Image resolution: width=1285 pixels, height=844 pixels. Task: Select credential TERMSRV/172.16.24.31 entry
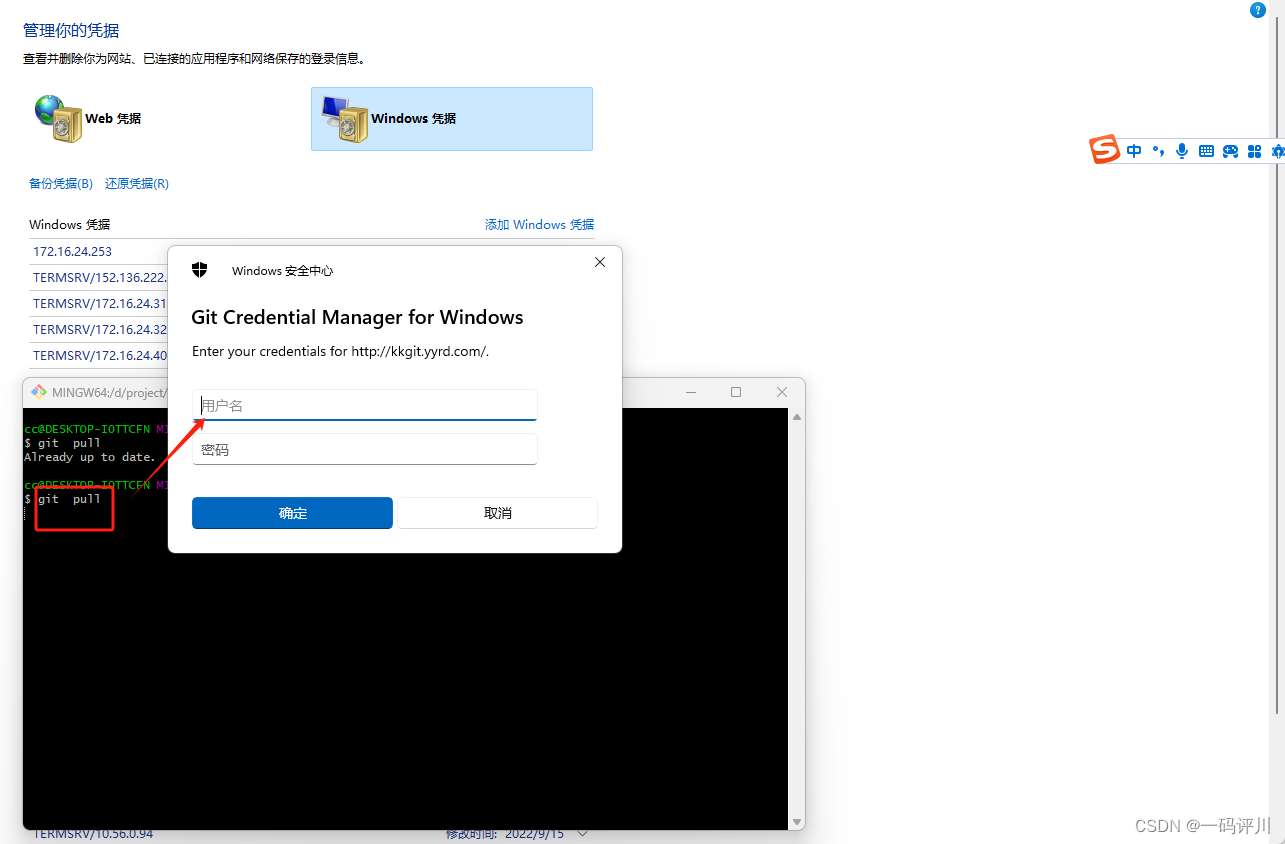coord(99,303)
